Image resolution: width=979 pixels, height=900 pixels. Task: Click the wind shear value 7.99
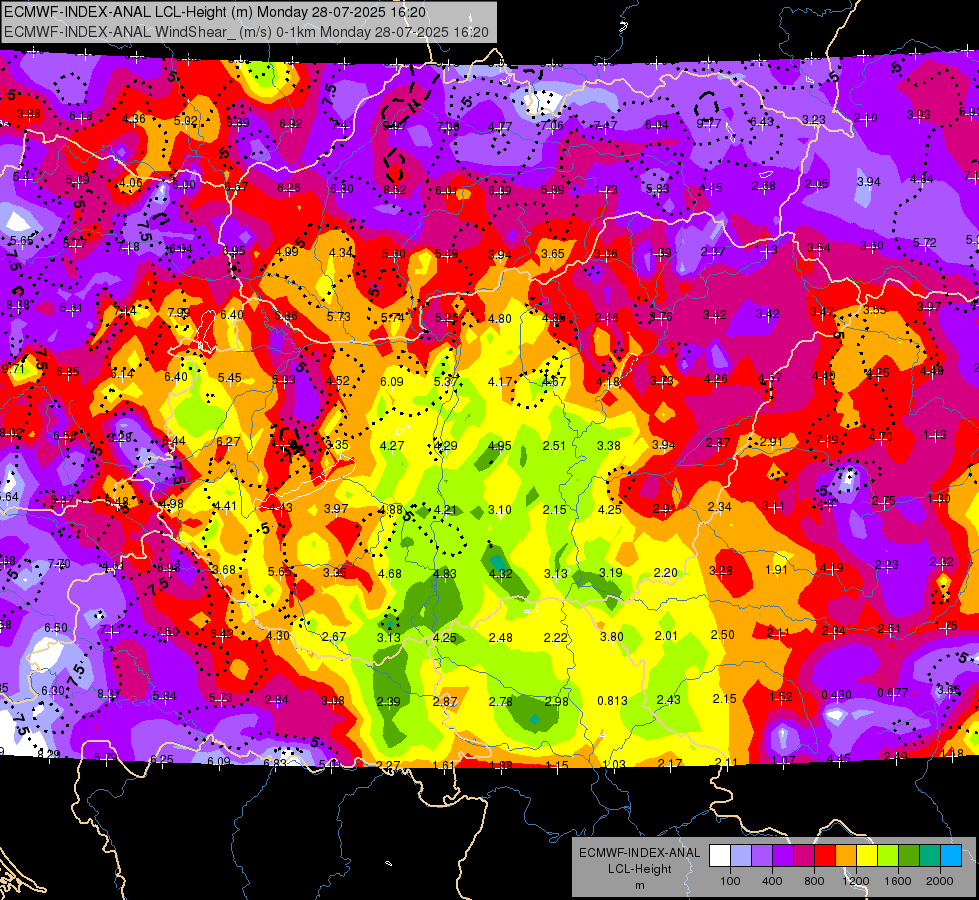tap(179, 312)
